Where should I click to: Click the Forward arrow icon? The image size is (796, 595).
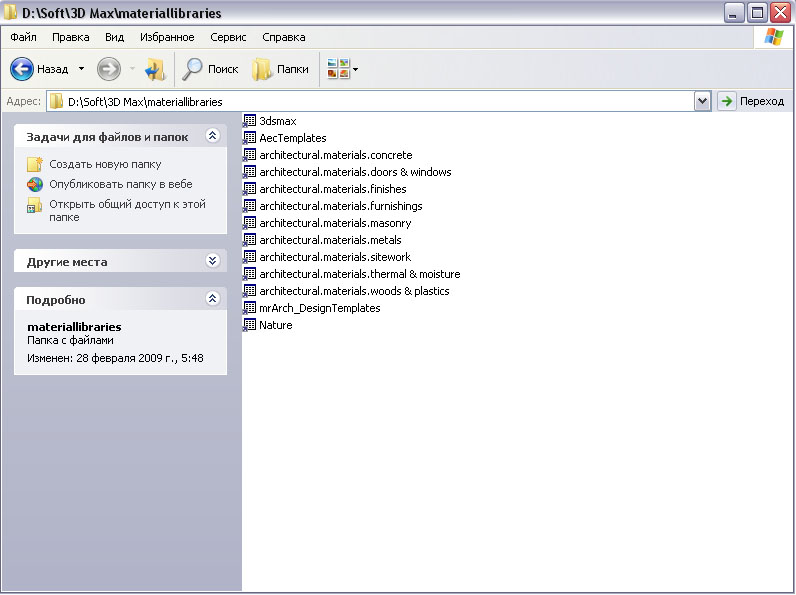click(x=109, y=69)
